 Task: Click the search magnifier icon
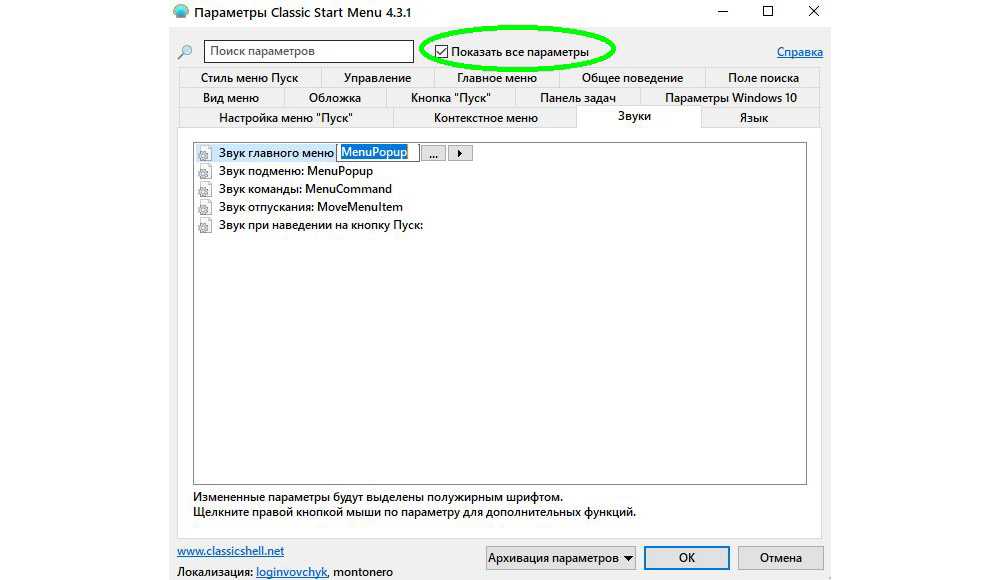pos(184,52)
